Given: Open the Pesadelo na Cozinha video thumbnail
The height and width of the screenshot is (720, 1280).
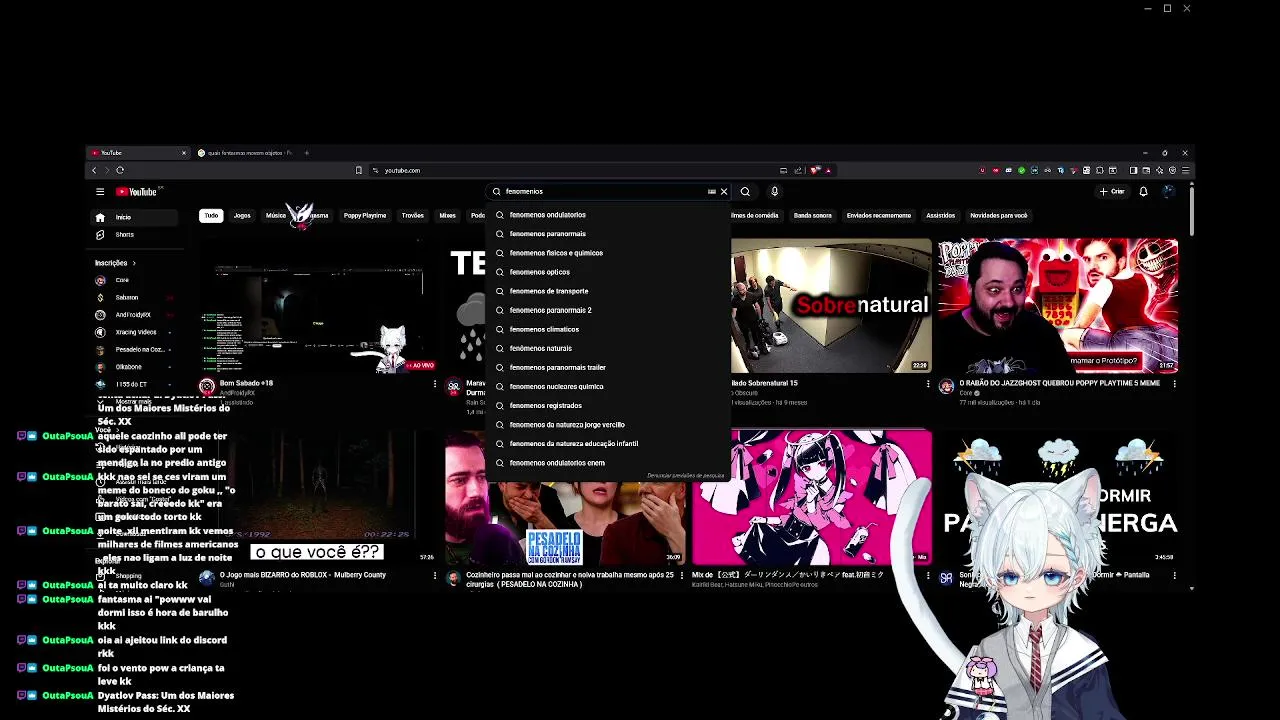Looking at the screenshot, I should coord(565,498).
